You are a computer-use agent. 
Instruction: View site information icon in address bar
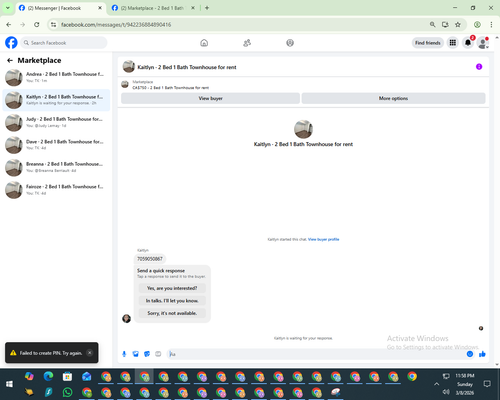click(x=53, y=25)
